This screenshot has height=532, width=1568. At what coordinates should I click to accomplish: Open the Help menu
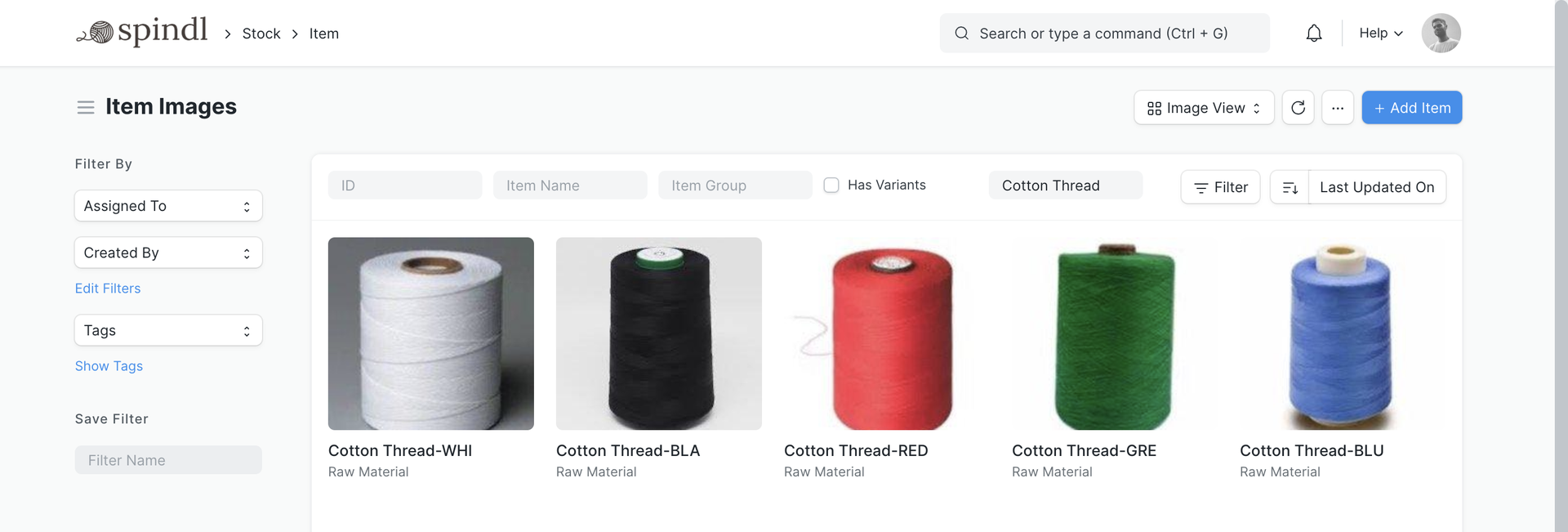tap(1380, 34)
